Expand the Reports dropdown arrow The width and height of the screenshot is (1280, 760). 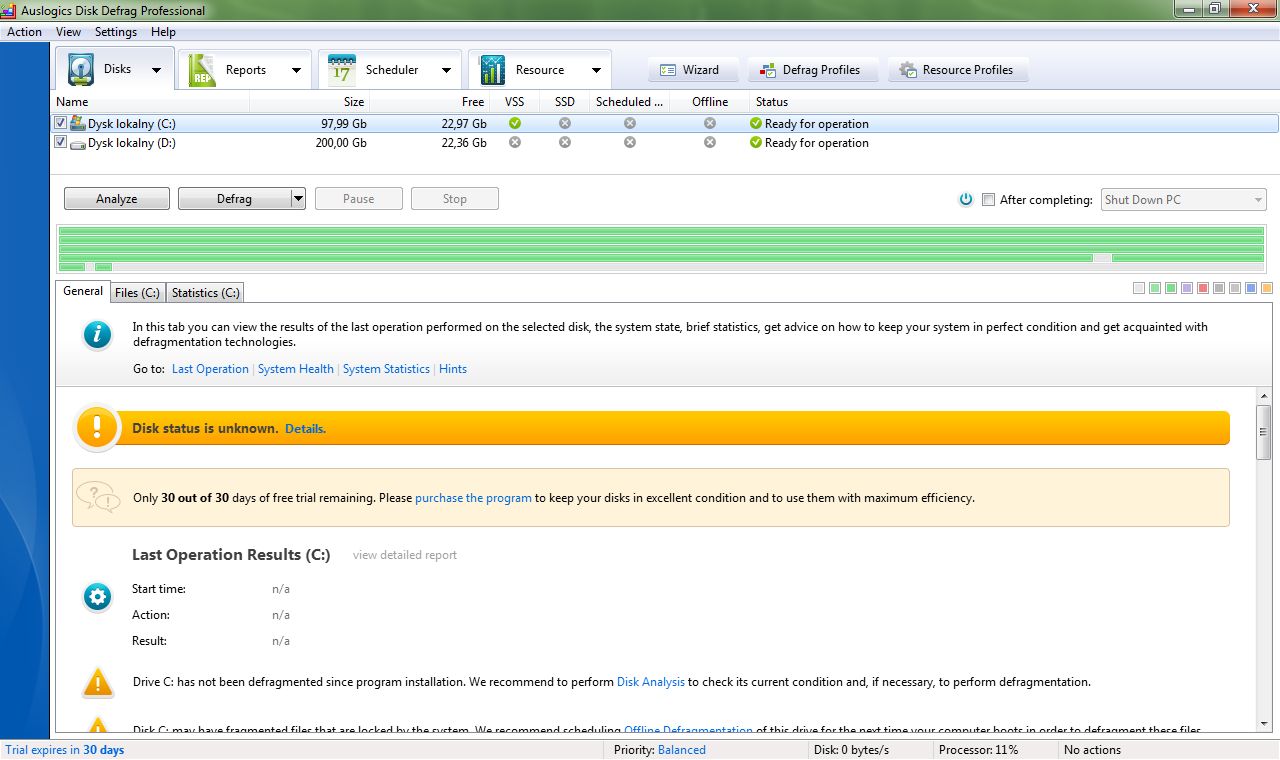[296, 70]
